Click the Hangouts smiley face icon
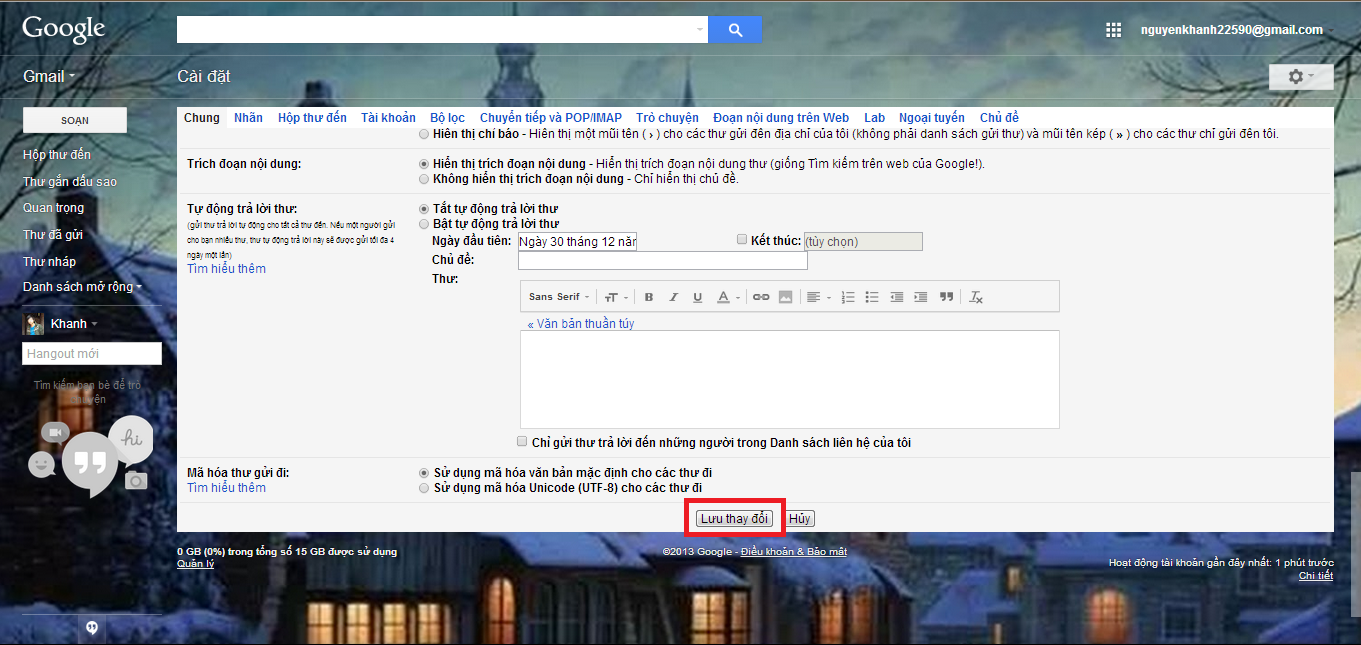The image size is (1361, 645). (41, 465)
